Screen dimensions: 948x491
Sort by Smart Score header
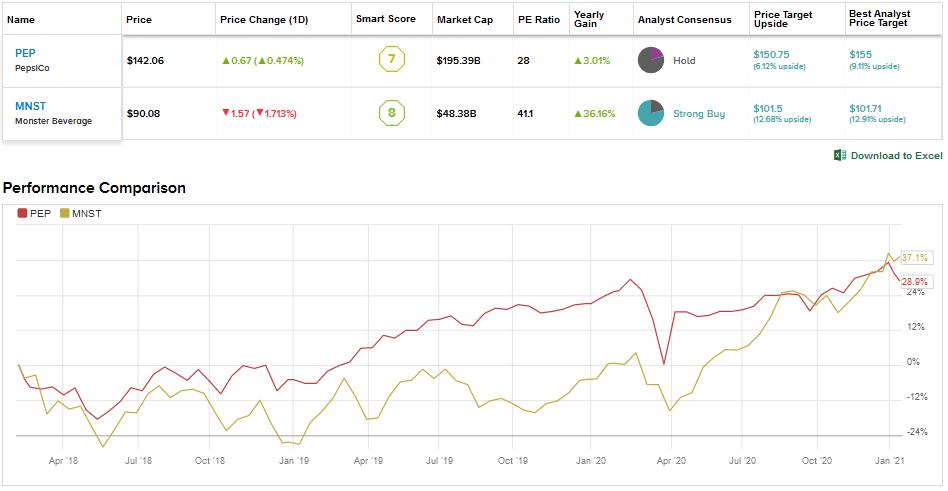(386, 19)
